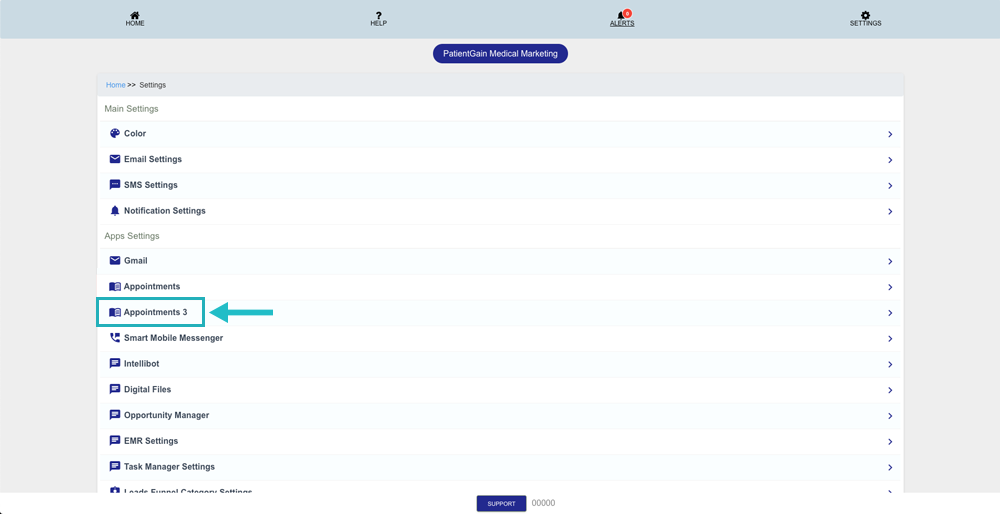The image size is (1000, 514).
Task: Open the Color settings label
Action: 135,133
